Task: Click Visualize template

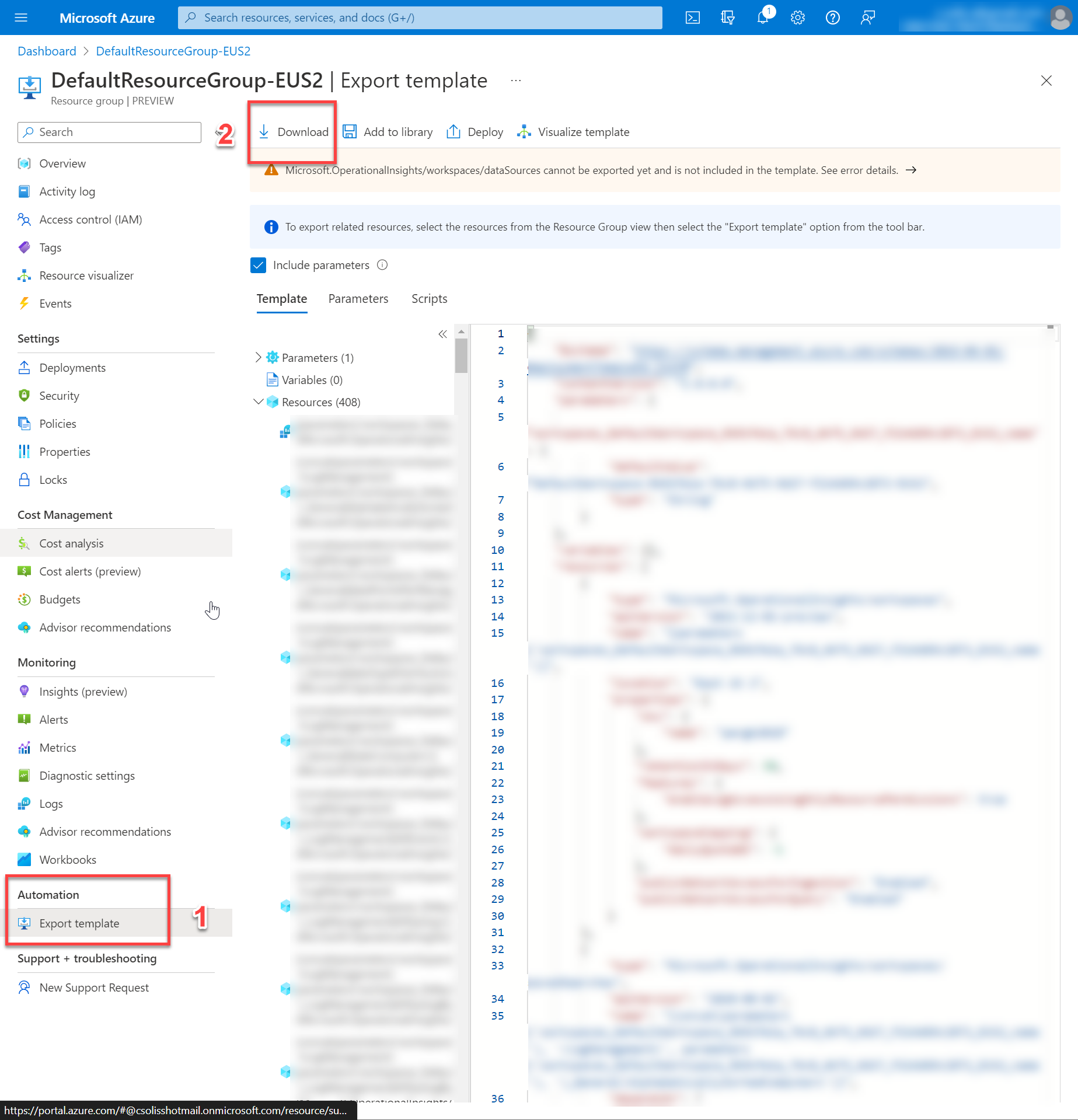Action: [x=573, y=132]
